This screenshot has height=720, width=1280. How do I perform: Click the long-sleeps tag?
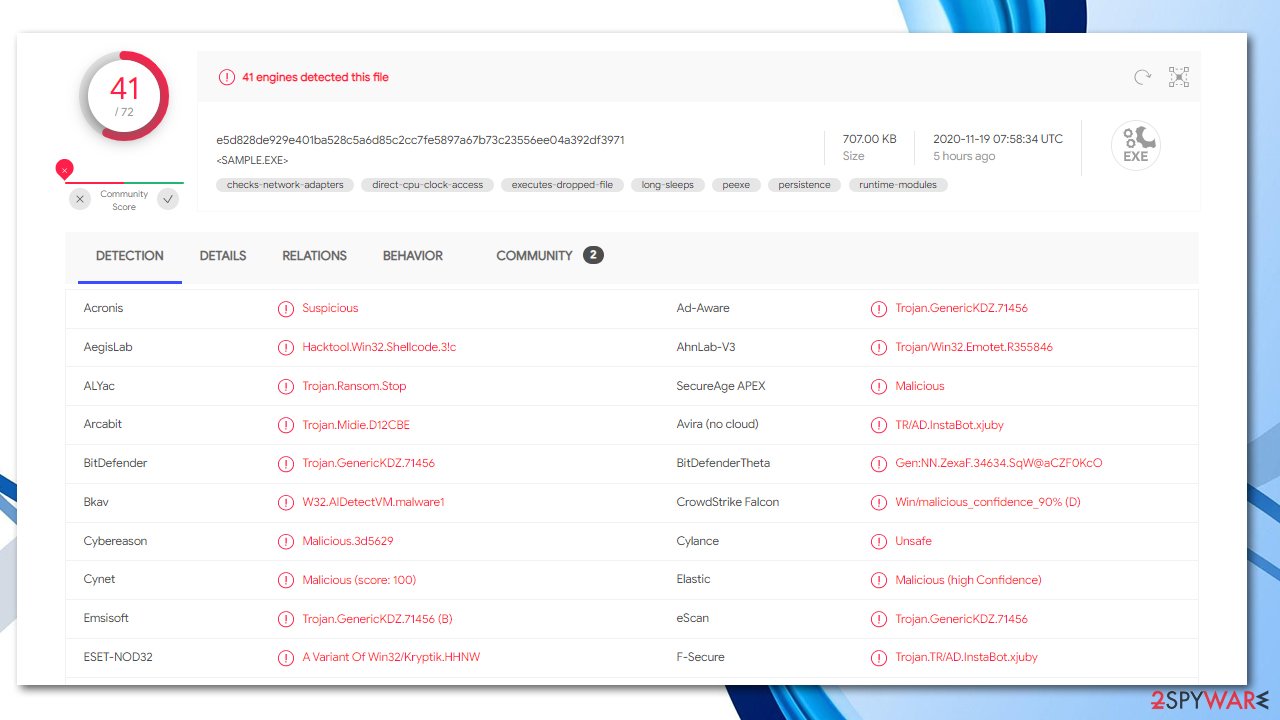(x=668, y=185)
